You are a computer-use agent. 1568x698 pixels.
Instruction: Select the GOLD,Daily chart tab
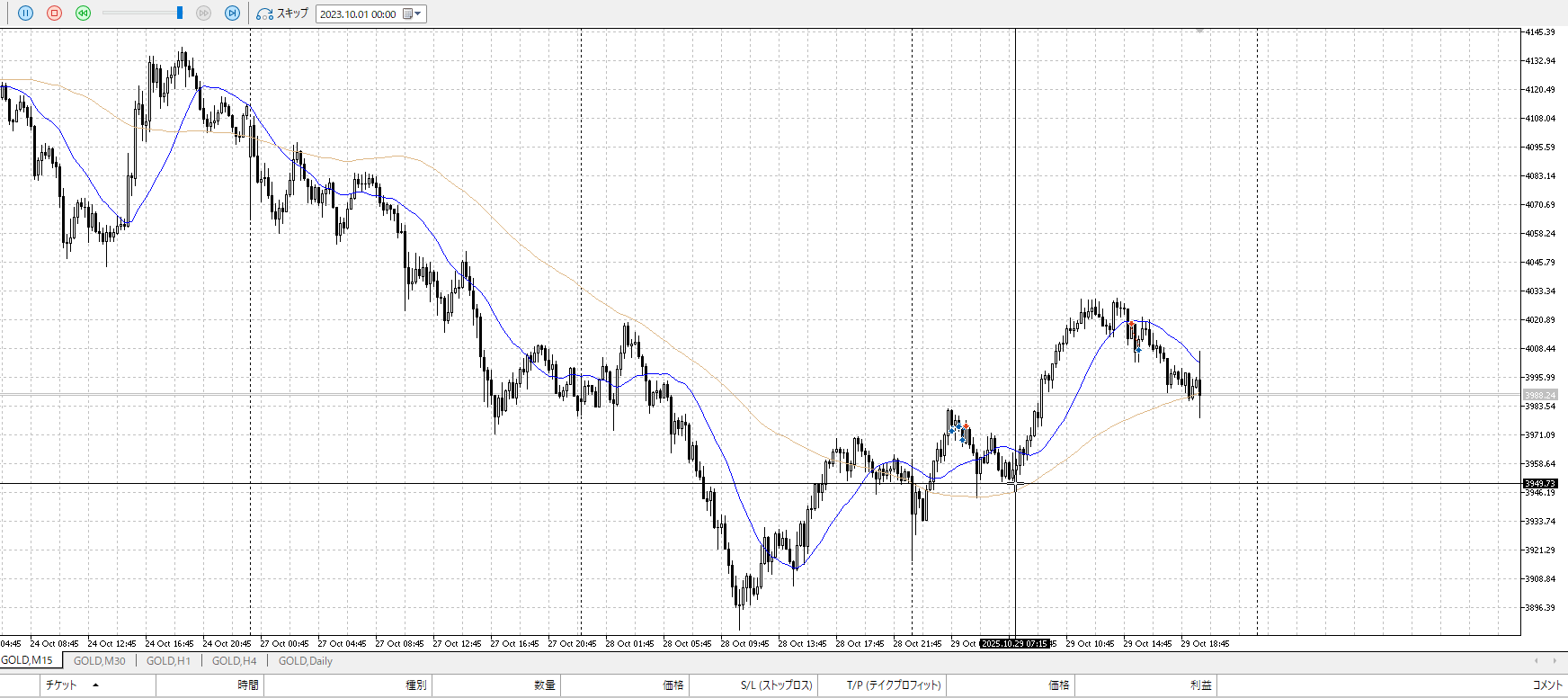pyautogui.click(x=305, y=661)
